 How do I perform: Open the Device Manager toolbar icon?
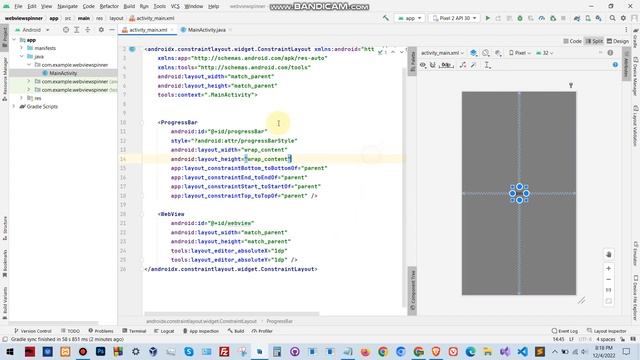tap(588, 18)
